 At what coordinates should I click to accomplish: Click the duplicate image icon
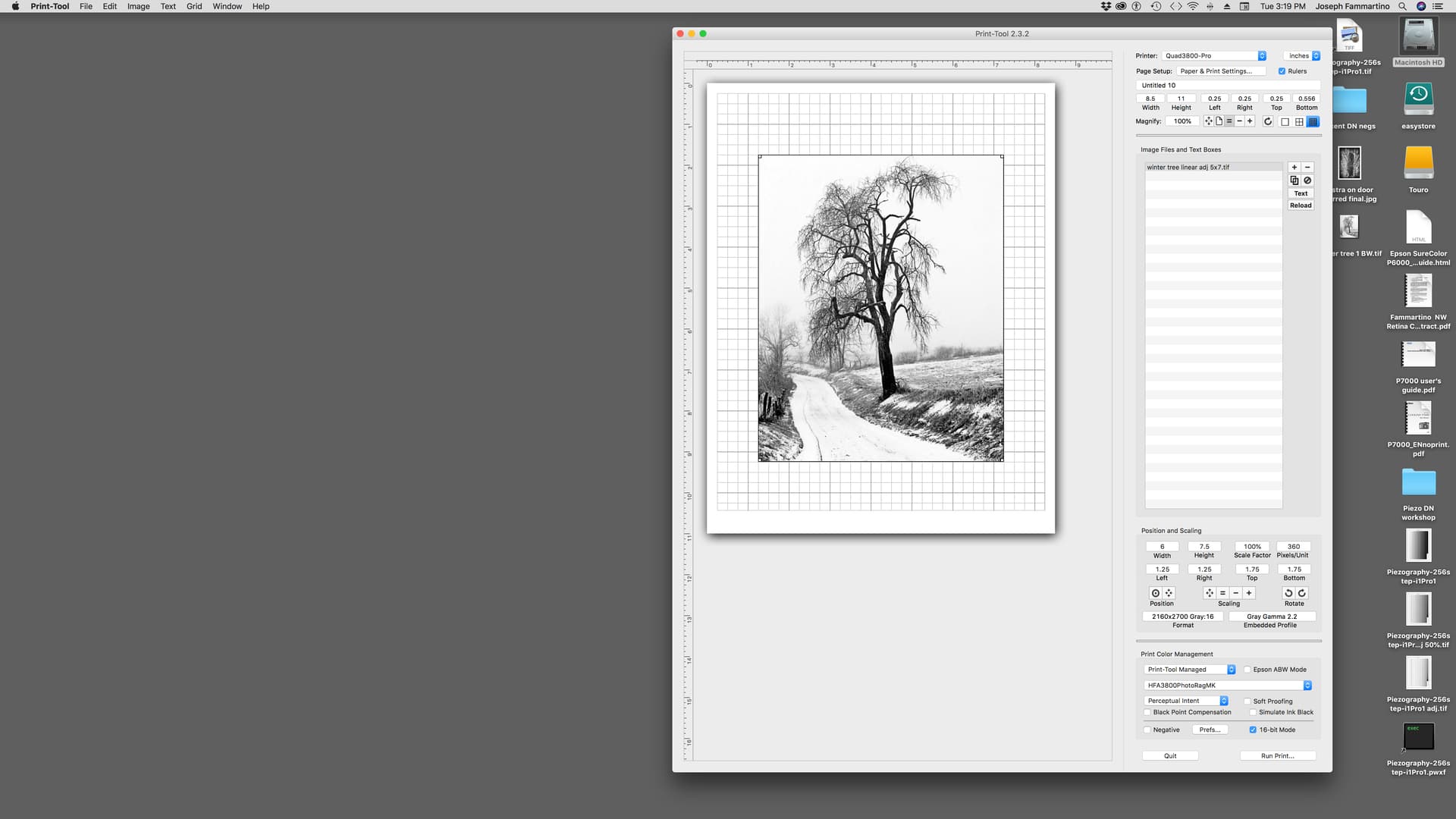click(1294, 180)
